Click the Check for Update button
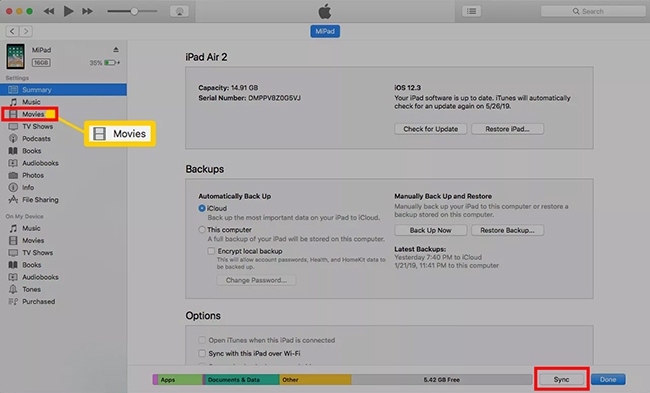650x393 pixels. 431,129
